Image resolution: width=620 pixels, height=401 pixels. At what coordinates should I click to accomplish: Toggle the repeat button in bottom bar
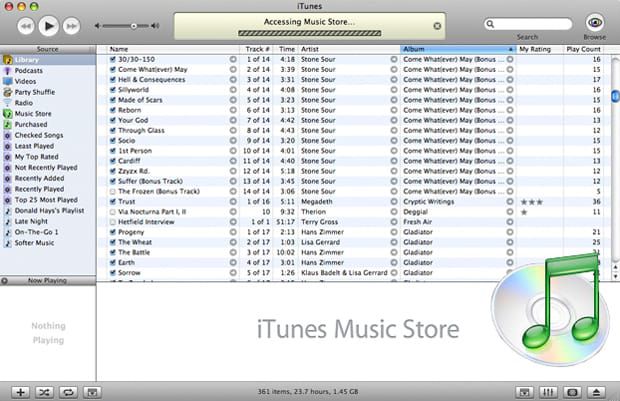pyautogui.click(x=68, y=392)
